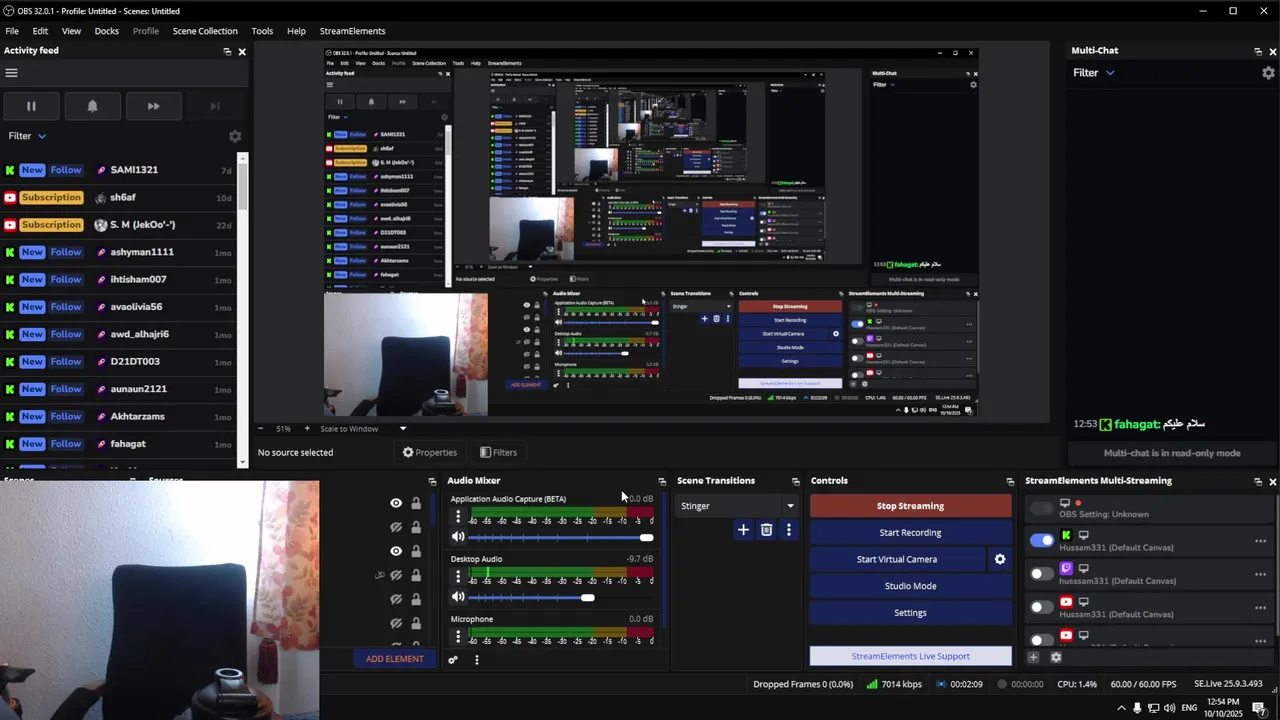Adjust Desktop Audio volume slider
Screen dimensions: 1280x720
click(x=561, y=598)
